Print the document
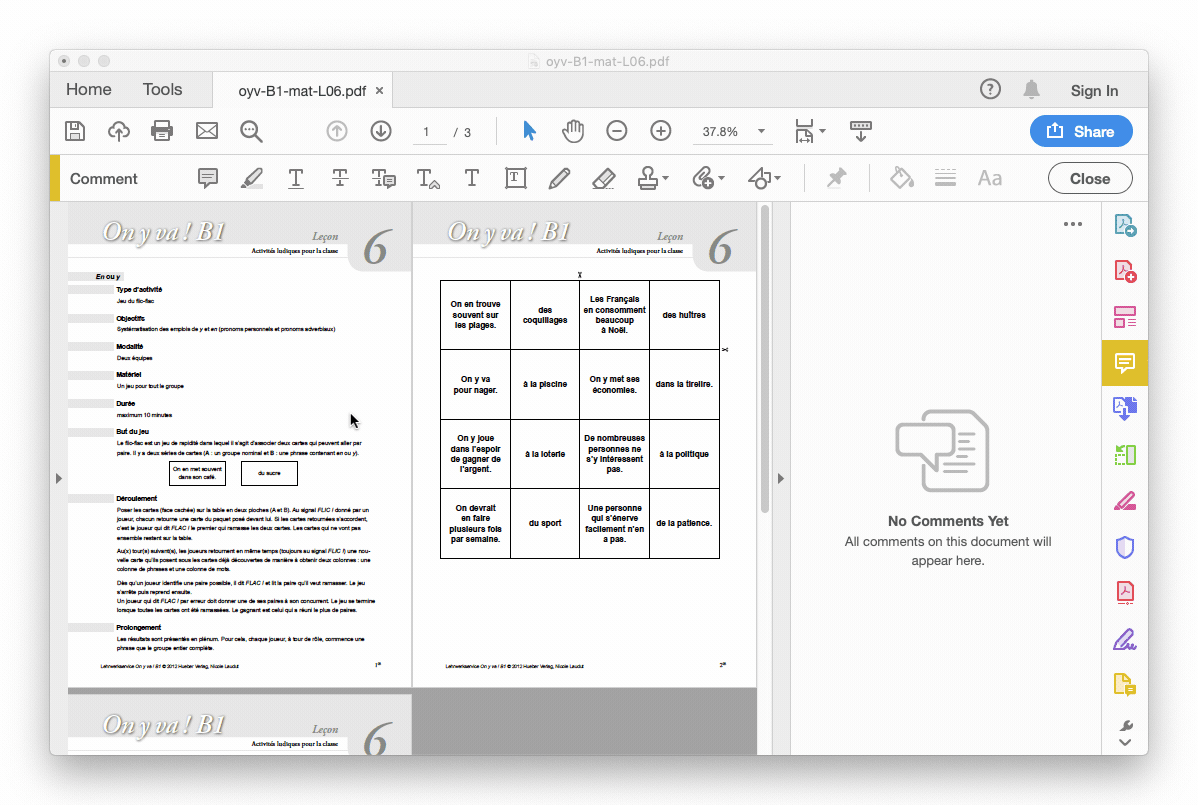The height and width of the screenshot is (805, 1198). pyautogui.click(x=162, y=131)
